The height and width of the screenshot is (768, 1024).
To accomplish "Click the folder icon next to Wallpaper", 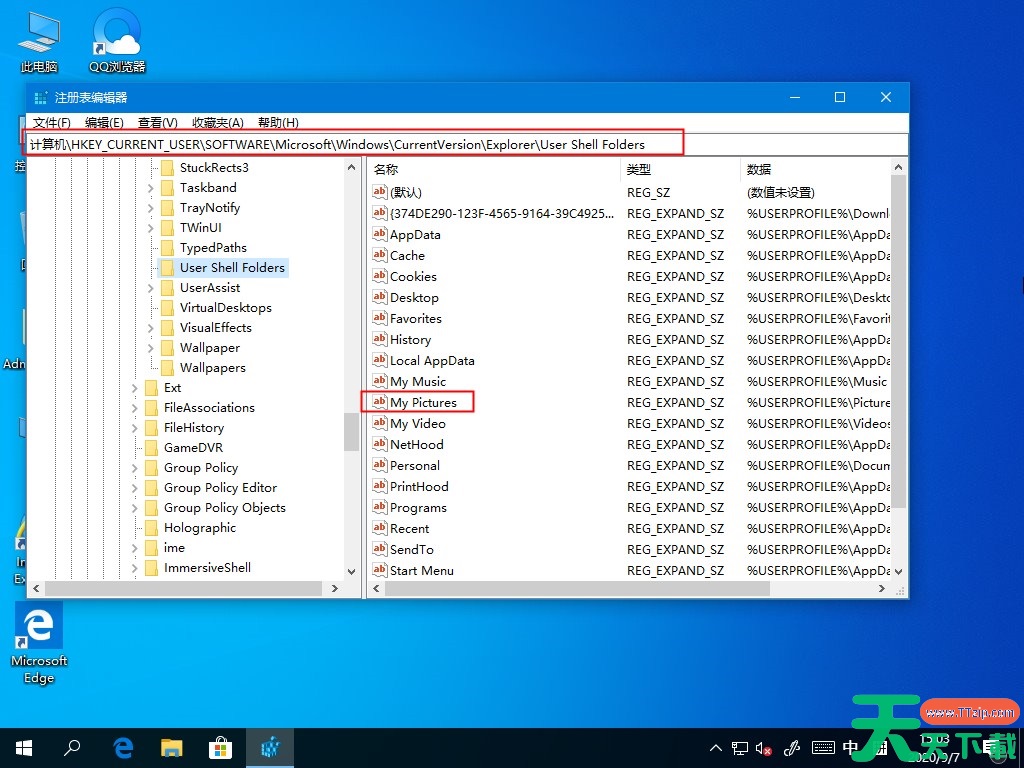I will coord(167,347).
